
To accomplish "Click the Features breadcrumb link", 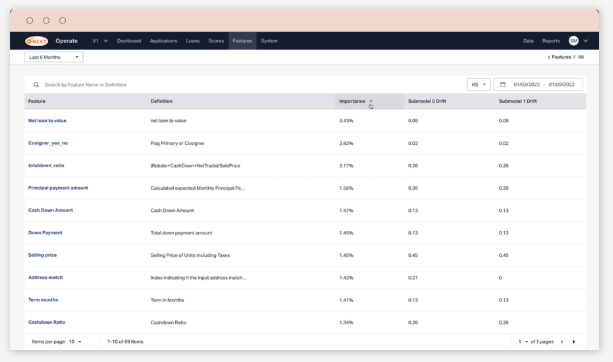I will (561, 57).
